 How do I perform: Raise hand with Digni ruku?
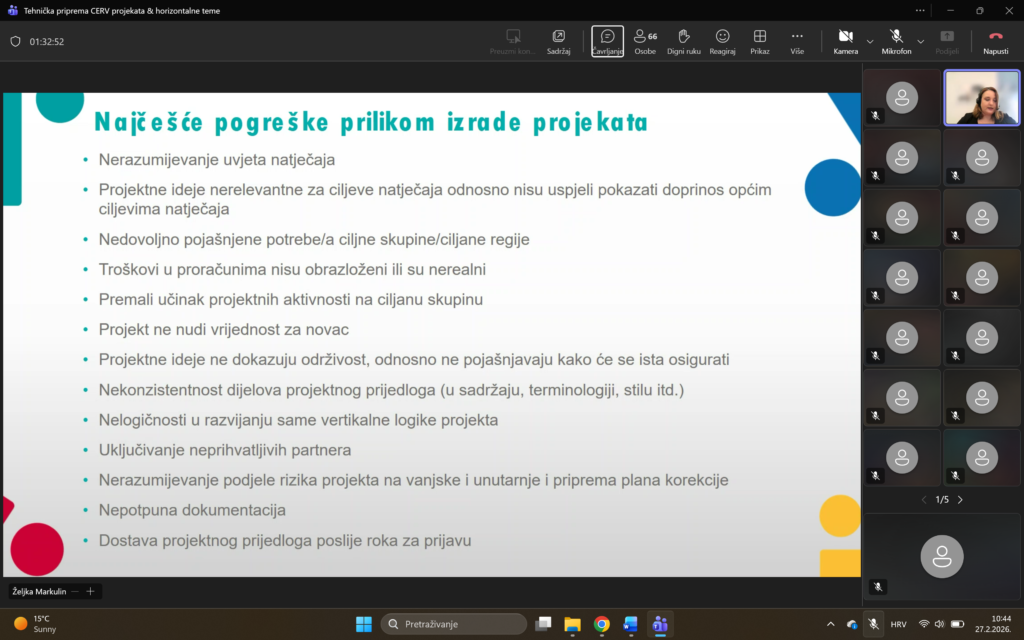pyautogui.click(x=684, y=41)
